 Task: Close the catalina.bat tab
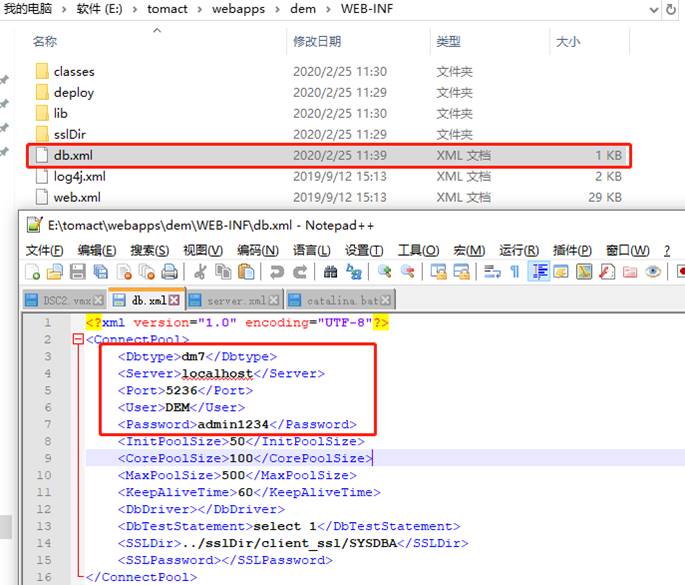click(385, 300)
